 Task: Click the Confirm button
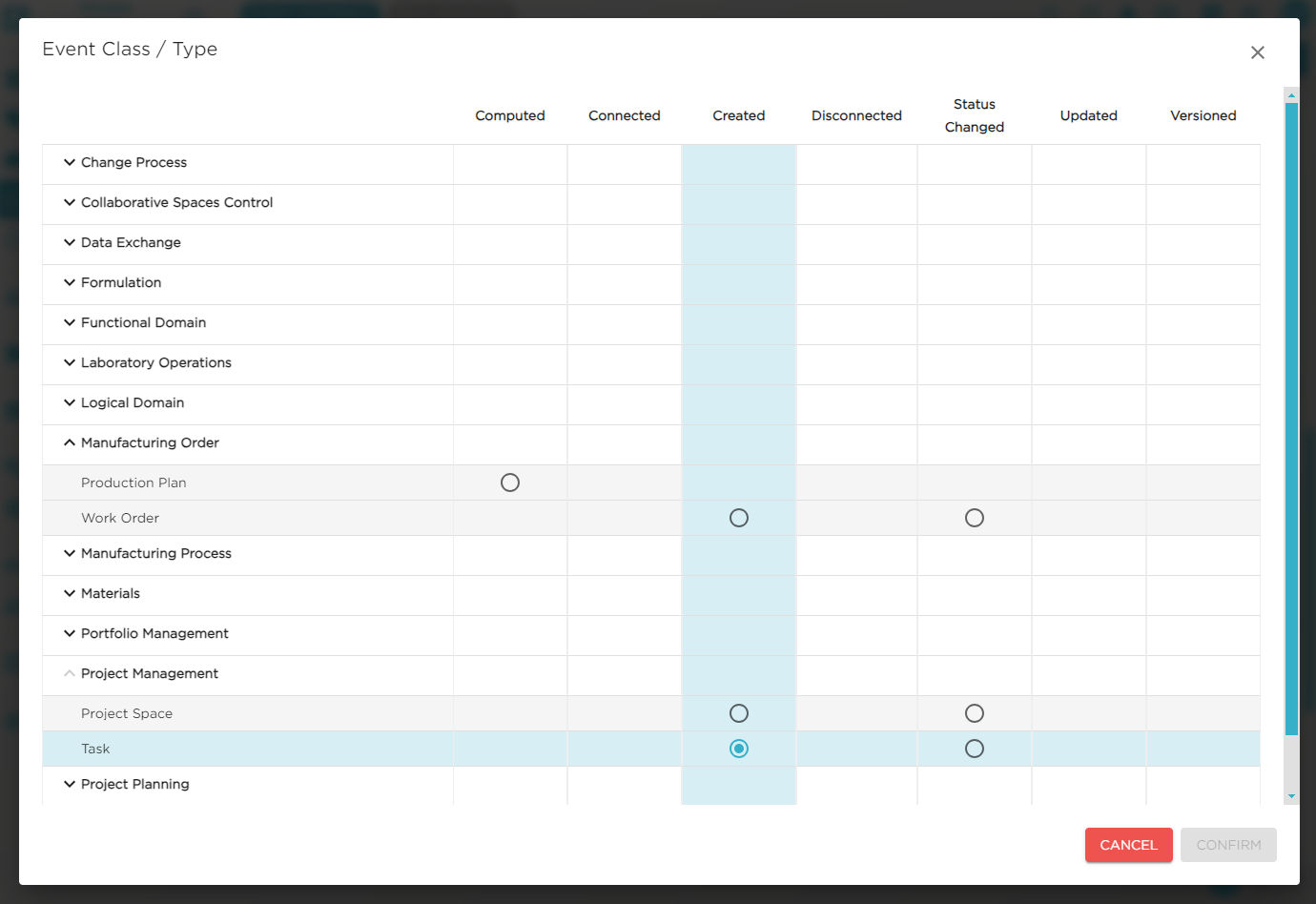coord(1228,845)
